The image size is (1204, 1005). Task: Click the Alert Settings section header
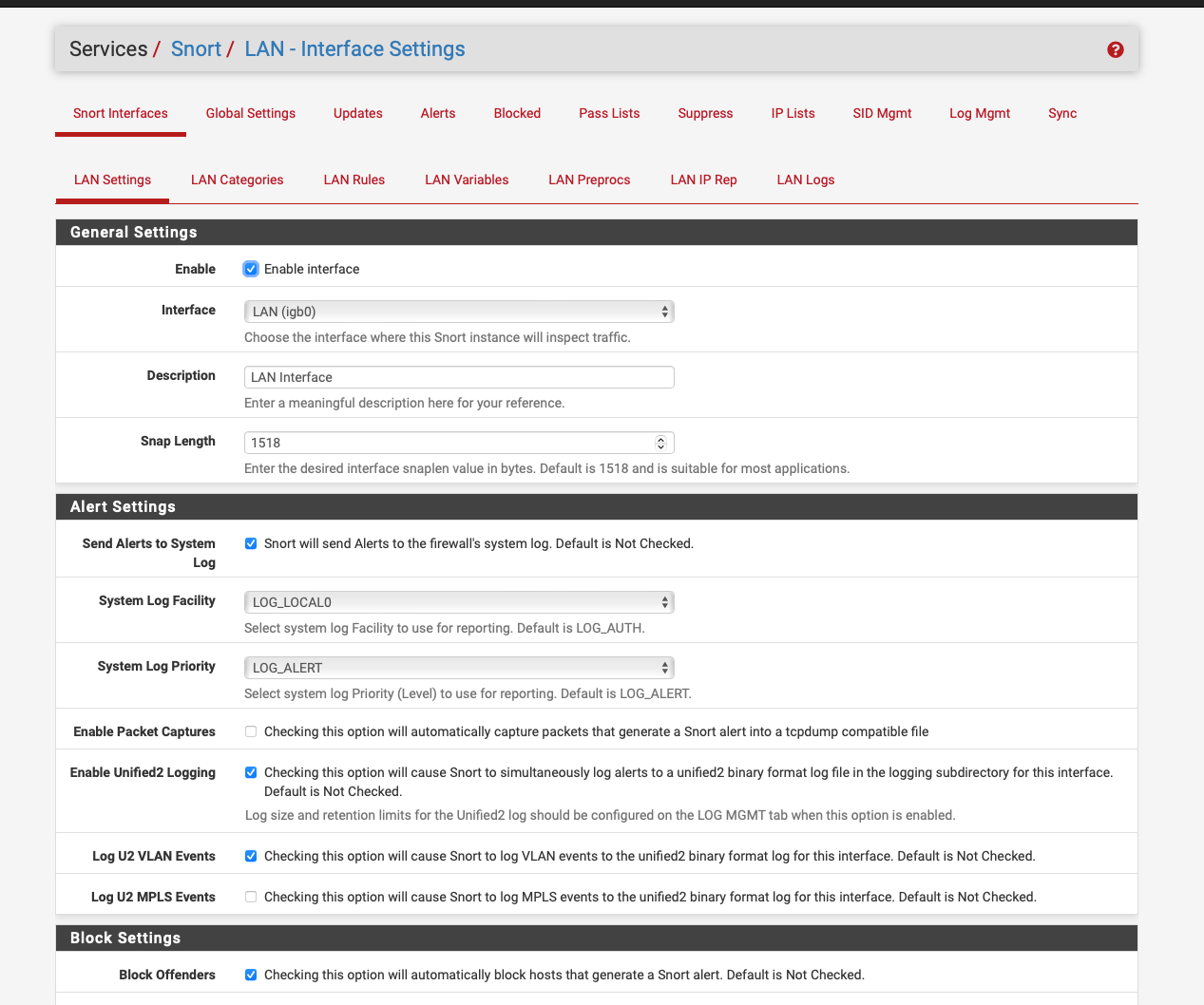click(x=597, y=507)
